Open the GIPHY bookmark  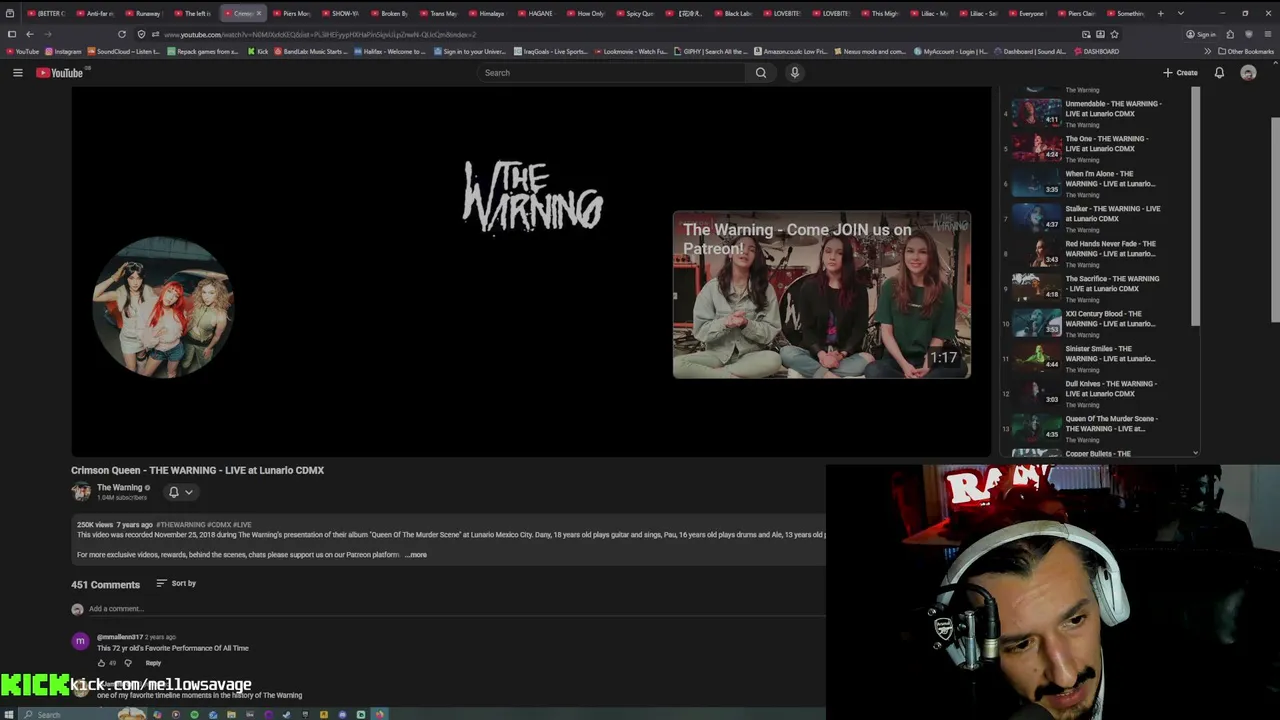tap(711, 51)
